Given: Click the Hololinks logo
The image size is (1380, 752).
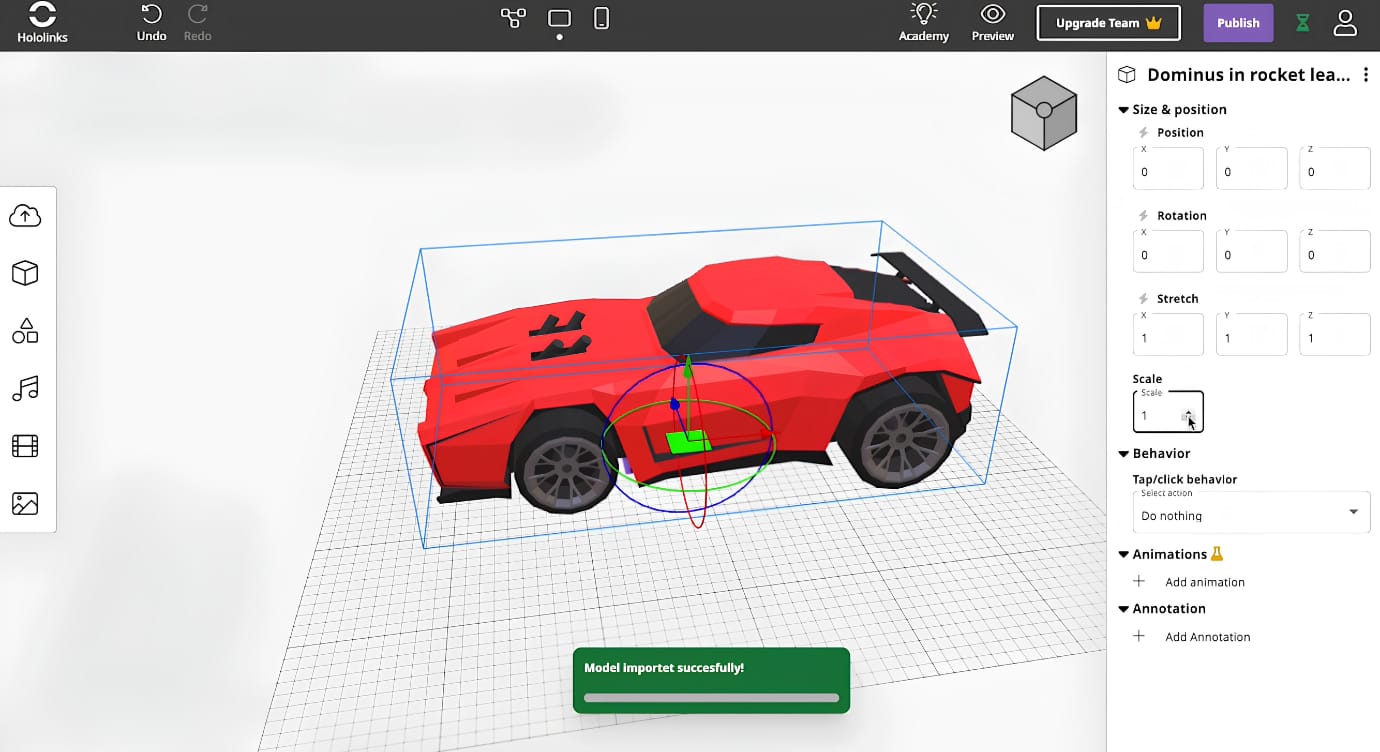Looking at the screenshot, I should pyautogui.click(x=43, y=24).
